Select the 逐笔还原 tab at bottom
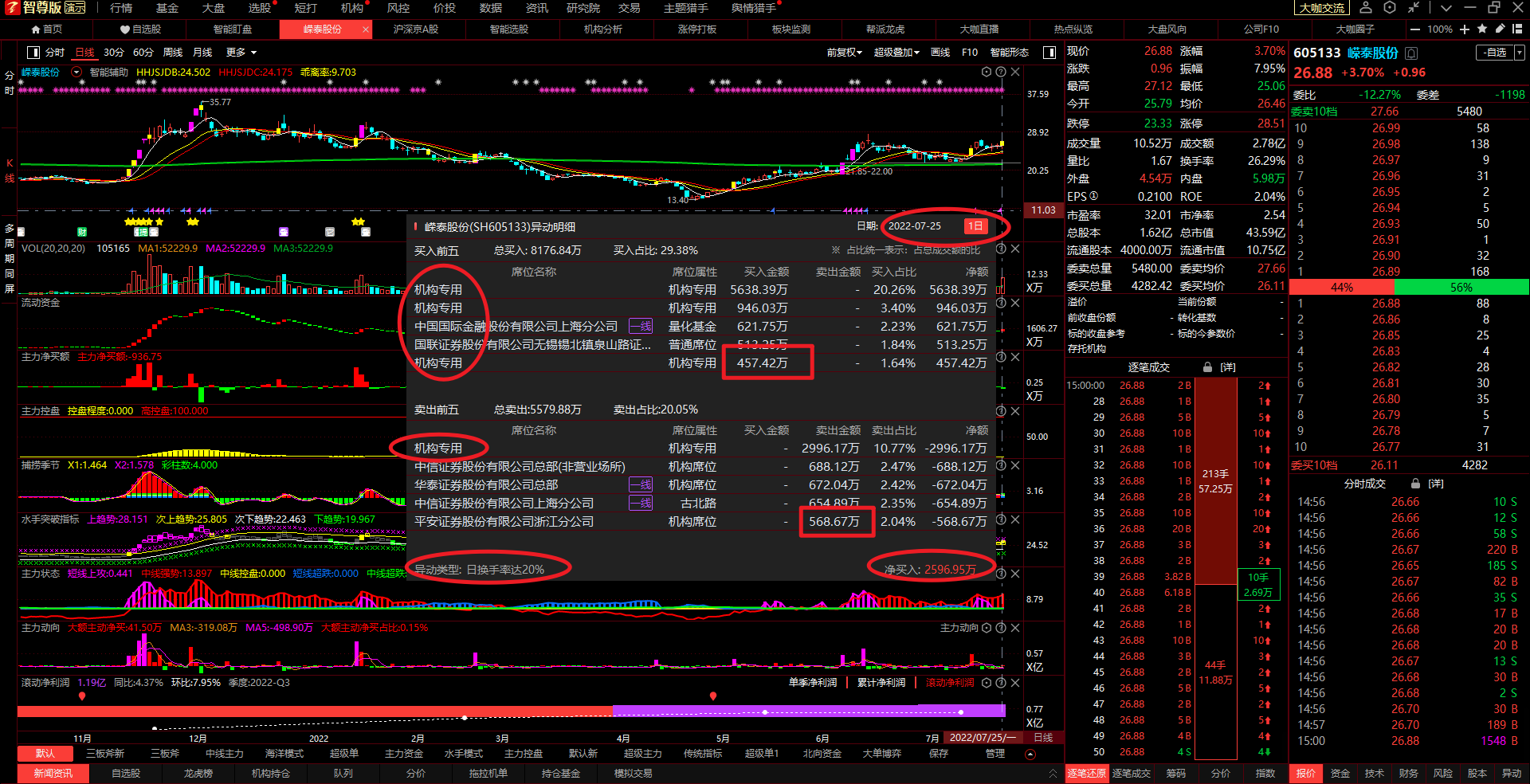 tap(1087, 774)
